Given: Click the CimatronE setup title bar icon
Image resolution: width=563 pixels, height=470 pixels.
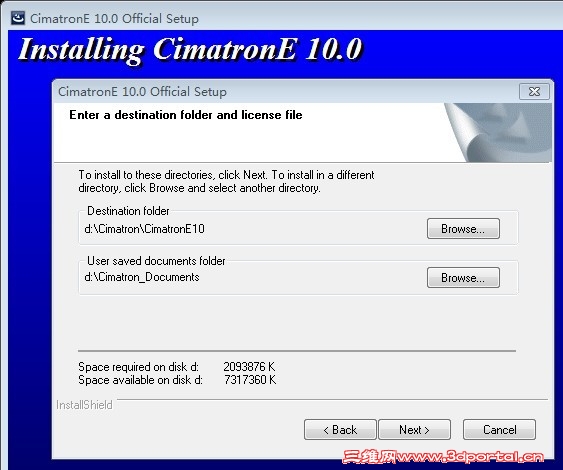Looking at the screenshot, I should click(18, 18).
